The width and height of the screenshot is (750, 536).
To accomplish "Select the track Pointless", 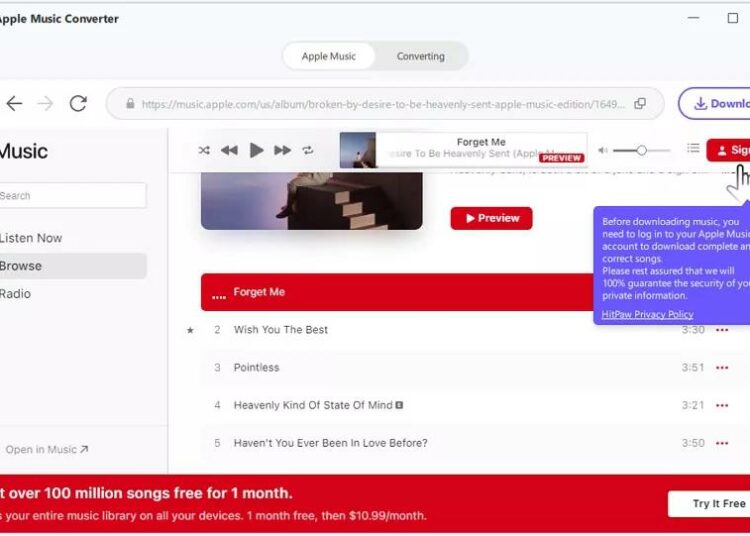I will (256, 367).
